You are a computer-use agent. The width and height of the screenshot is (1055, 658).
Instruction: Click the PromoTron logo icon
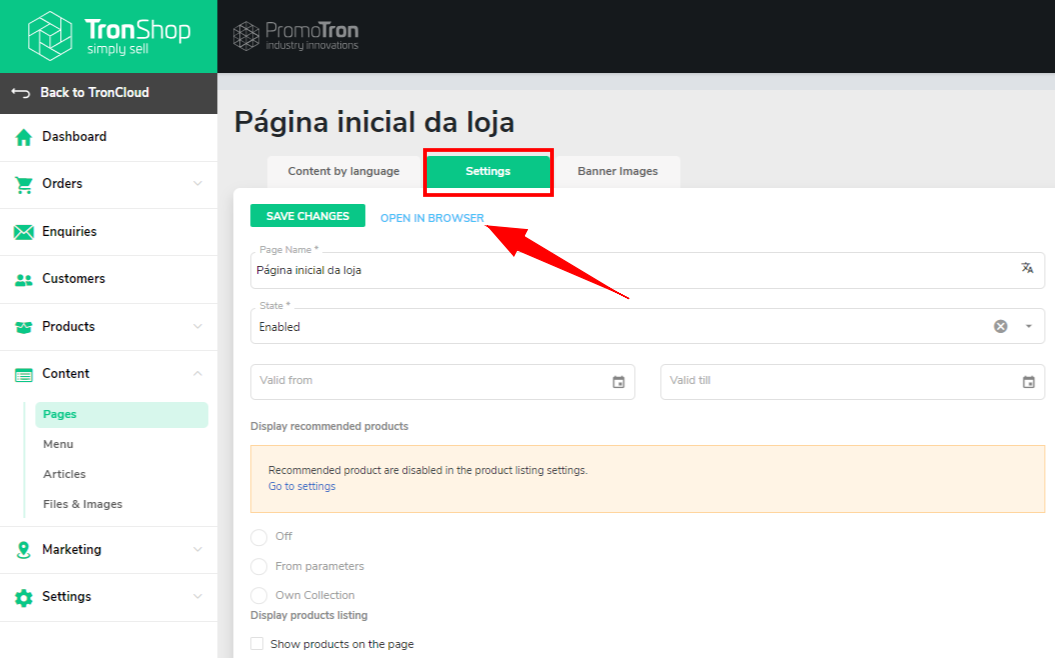[x=246, y=36]
